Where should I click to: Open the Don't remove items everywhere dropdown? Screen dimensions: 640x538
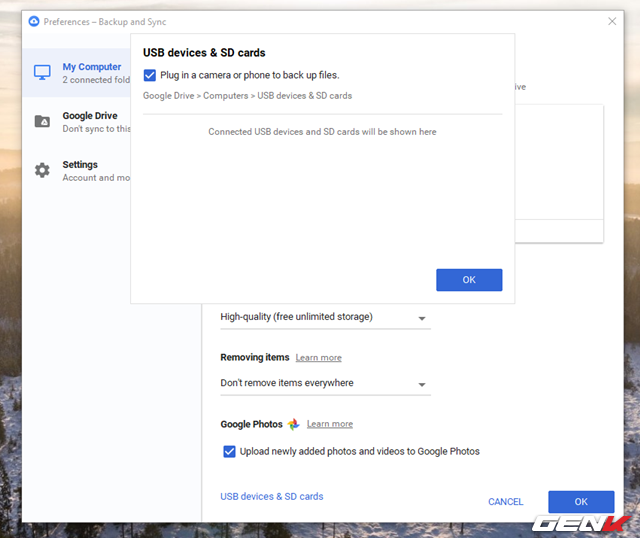click(325, 383)
